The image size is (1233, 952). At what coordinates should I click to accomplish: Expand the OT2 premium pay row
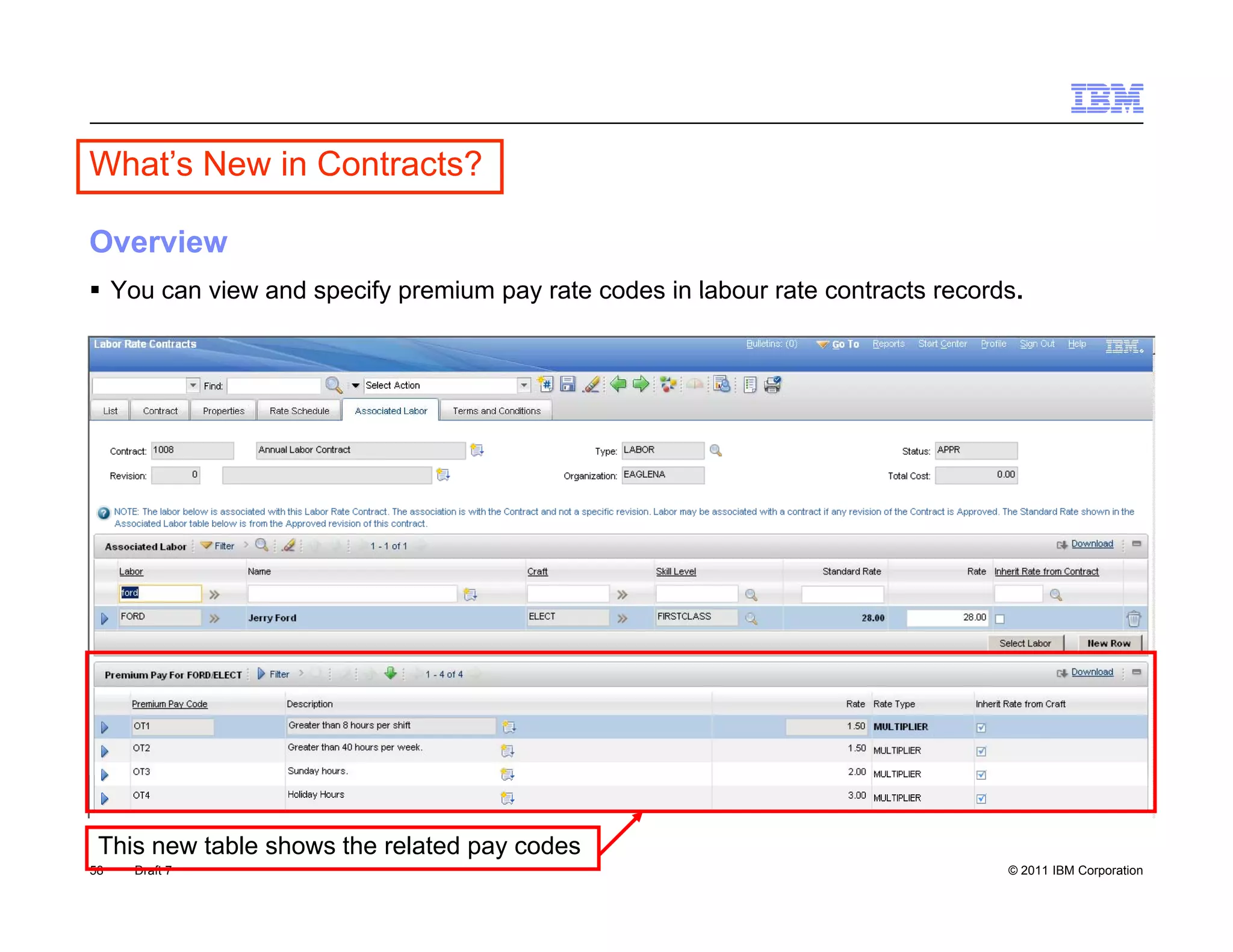(x=105, y=751)
